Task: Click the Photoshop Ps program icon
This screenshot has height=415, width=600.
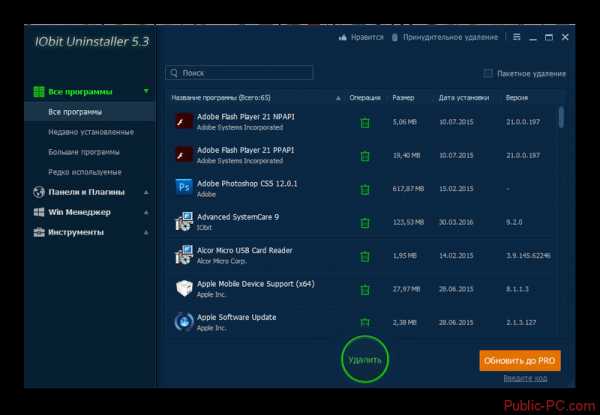Action: (184, 187)
